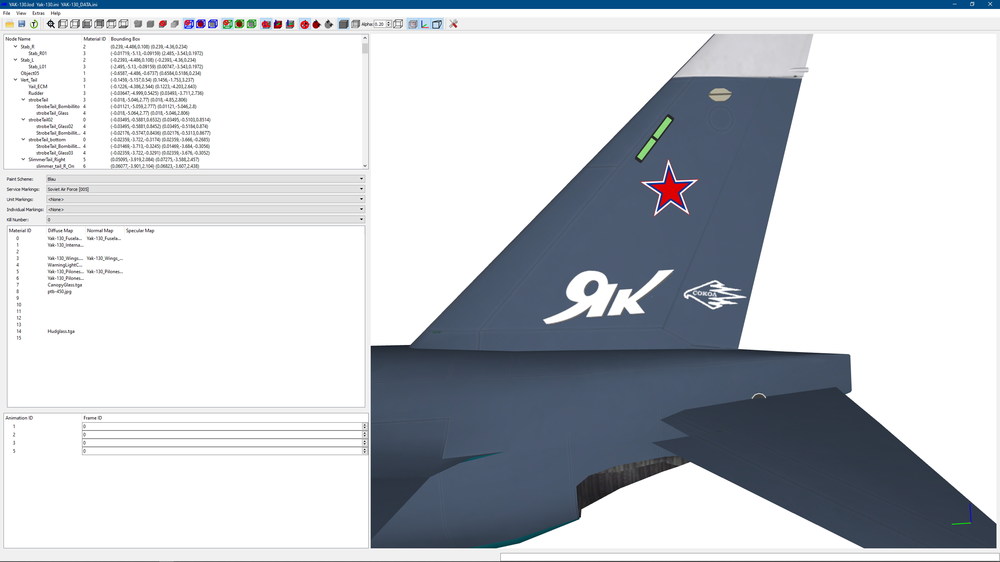The image size is (1000, 562).
Task: Click the settings tools icon in toolbar
Action: 453,24
